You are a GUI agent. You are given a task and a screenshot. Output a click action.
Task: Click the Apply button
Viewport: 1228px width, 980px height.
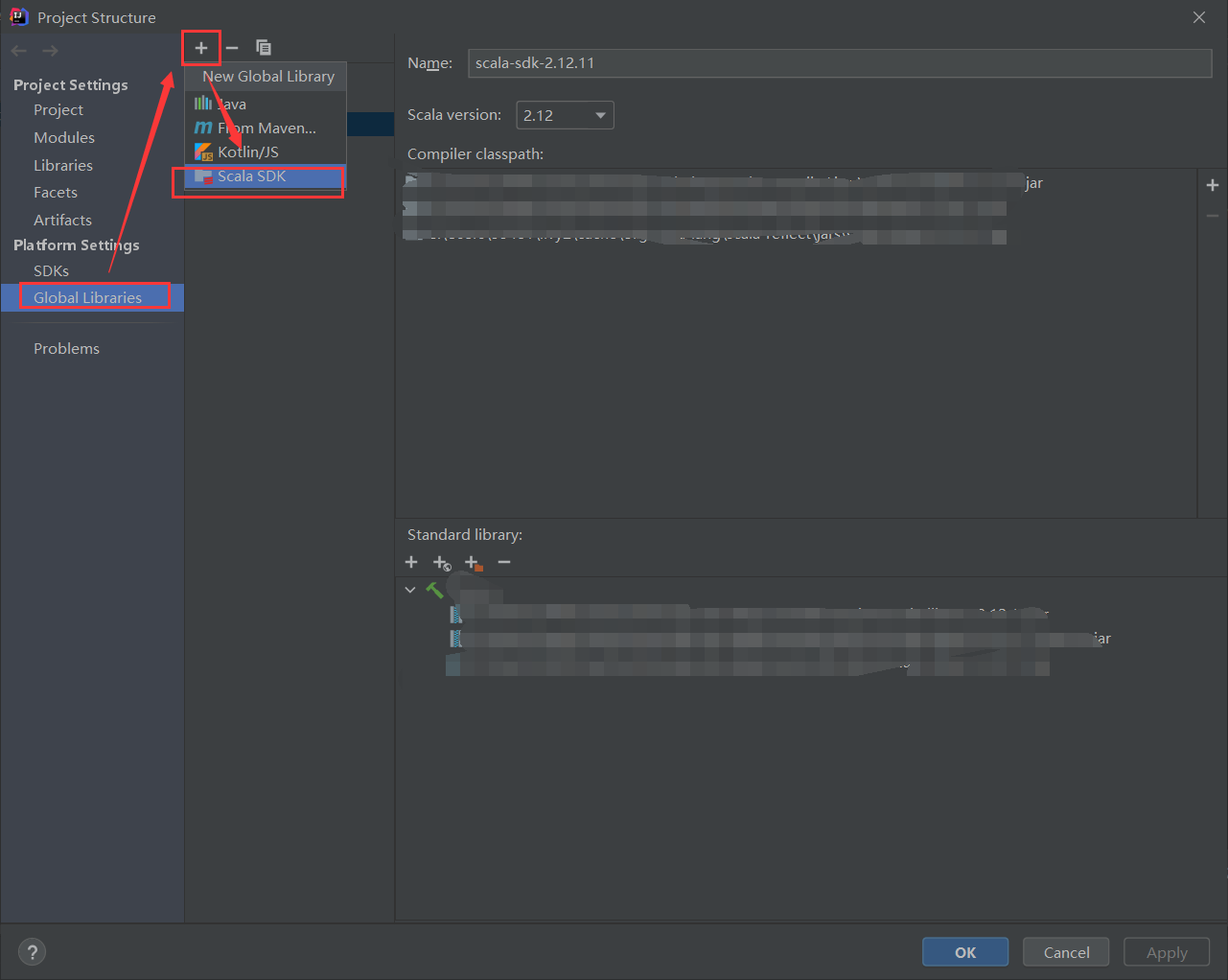(x=1167, y=952)
